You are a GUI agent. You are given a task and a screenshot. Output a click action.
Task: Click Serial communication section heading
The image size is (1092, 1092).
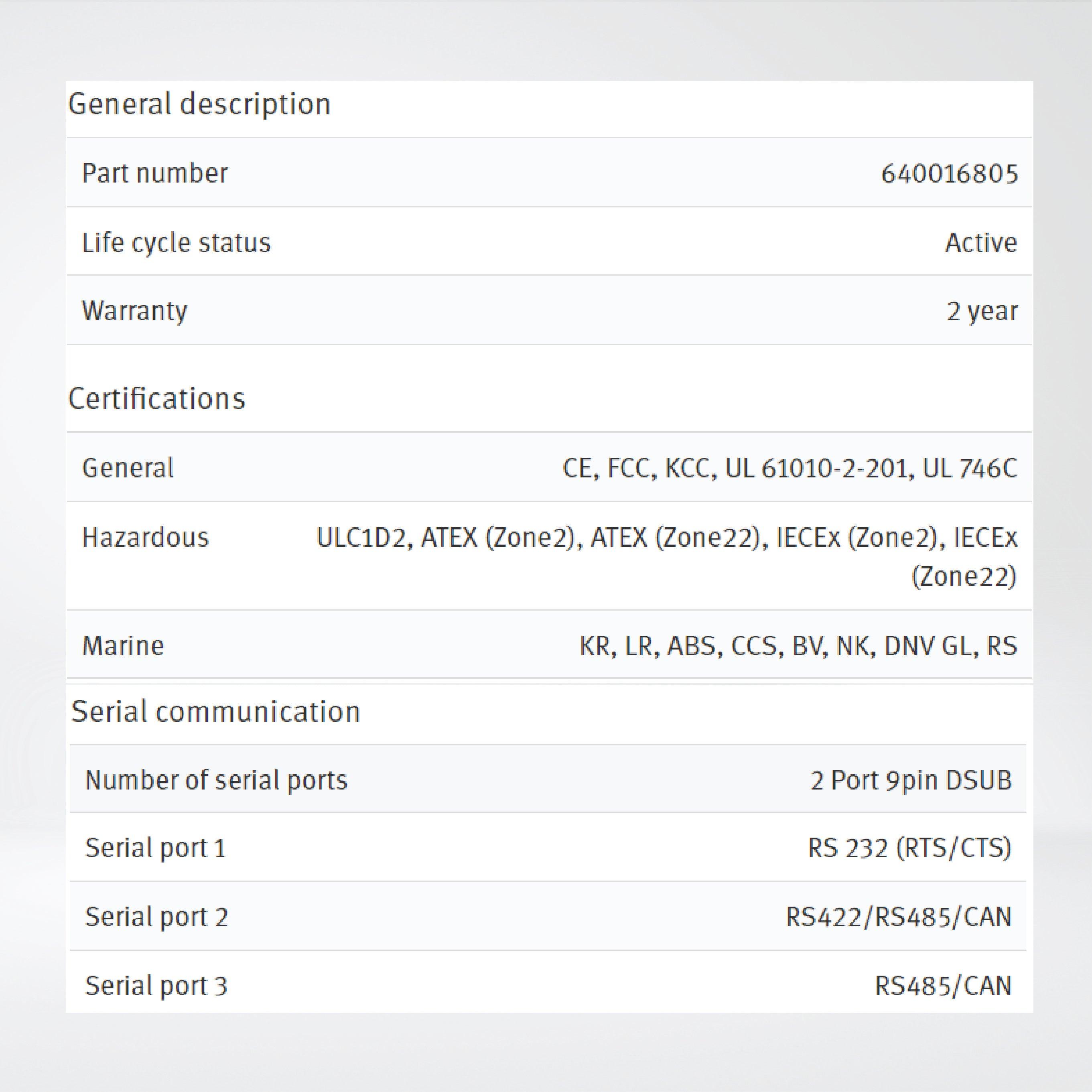tap(215, 712)
